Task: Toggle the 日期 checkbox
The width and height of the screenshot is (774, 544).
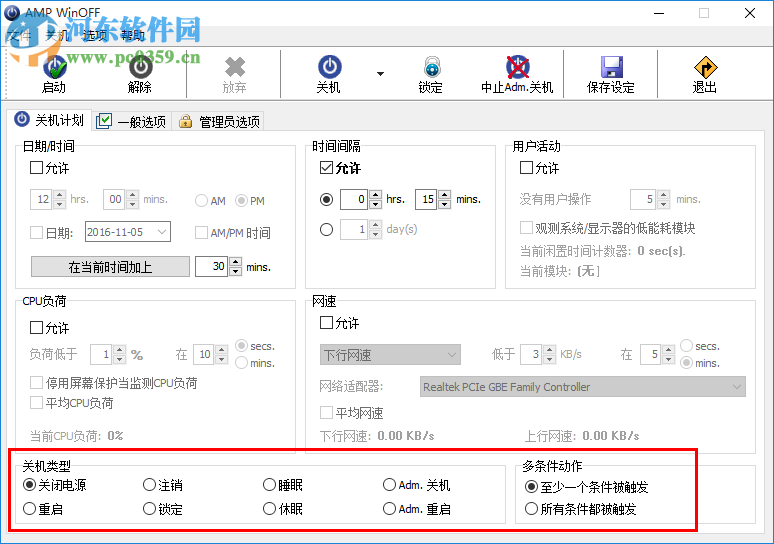Action: 37,232
